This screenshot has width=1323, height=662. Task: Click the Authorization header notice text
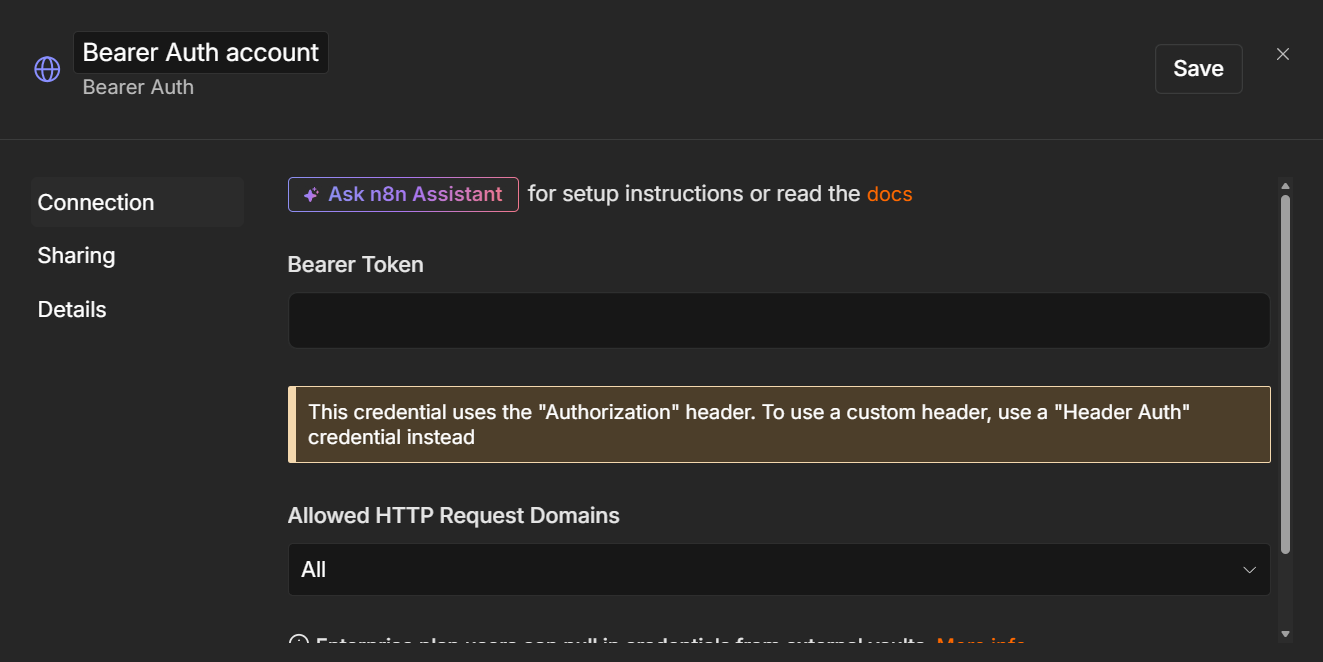tap(748, 425)
